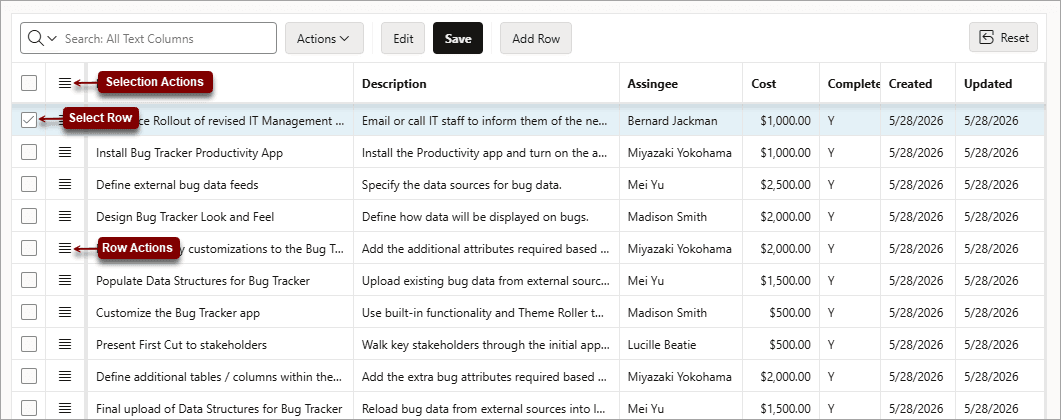Viewport: 1061px width, 420px height.
Task: Open row actions for Final upload of Data Structures
Action: point(64,408)
